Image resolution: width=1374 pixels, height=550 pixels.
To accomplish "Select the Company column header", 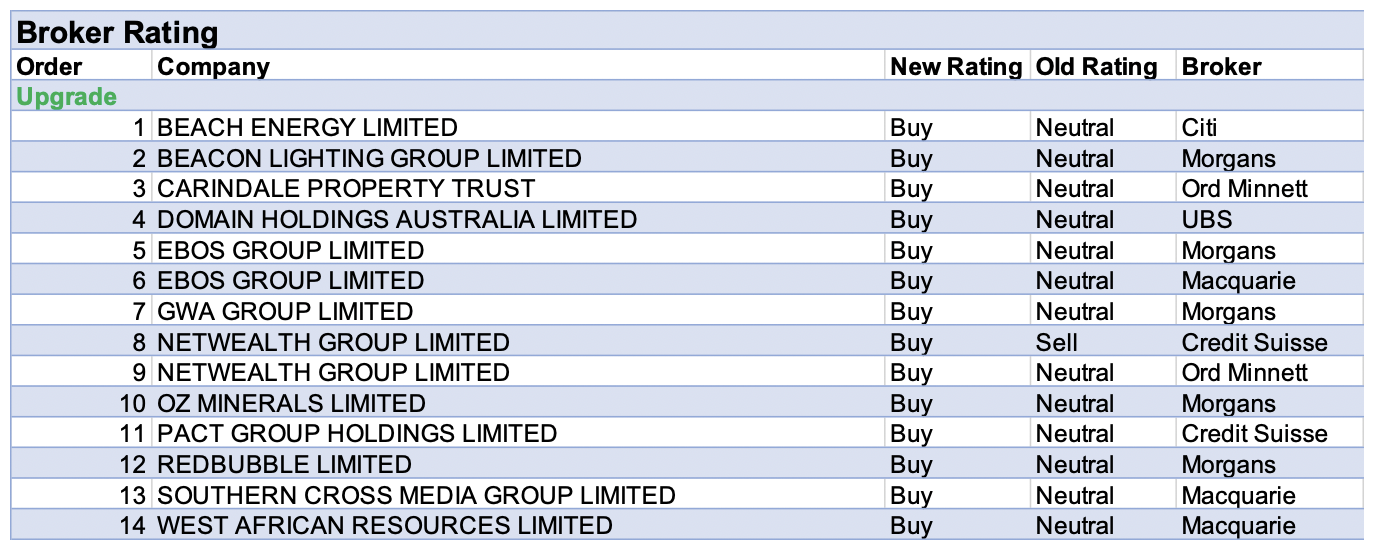I will coord(214,67).
